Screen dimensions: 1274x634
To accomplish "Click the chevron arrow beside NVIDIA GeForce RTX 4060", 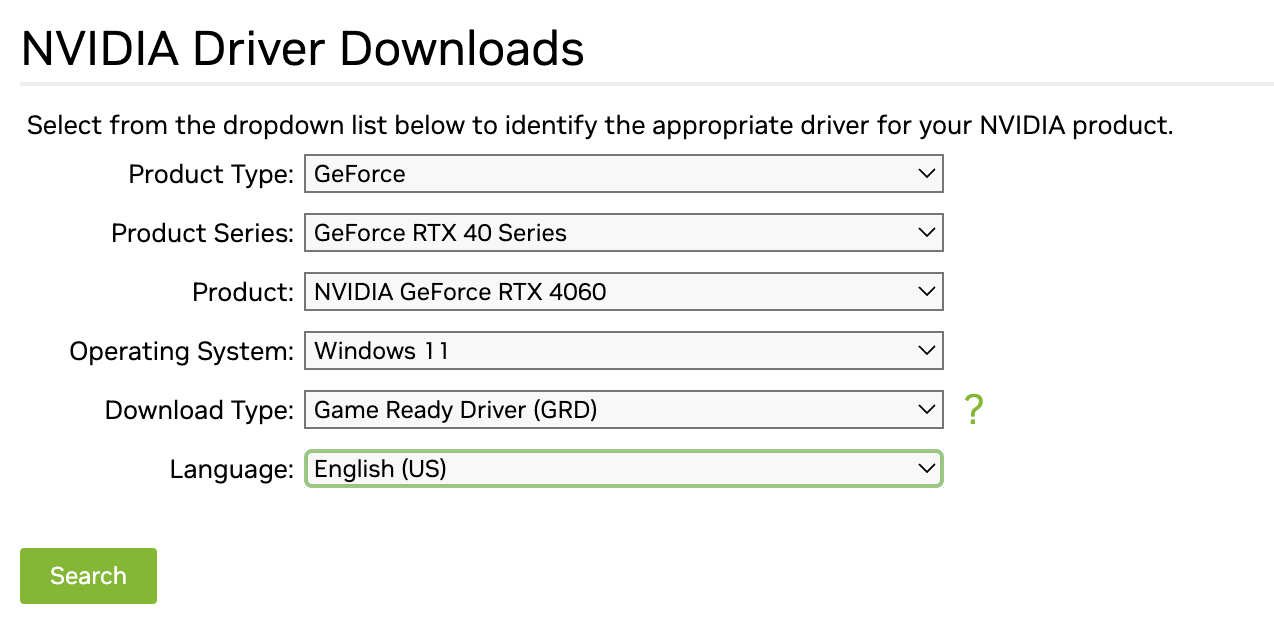I will pos(925,292).
